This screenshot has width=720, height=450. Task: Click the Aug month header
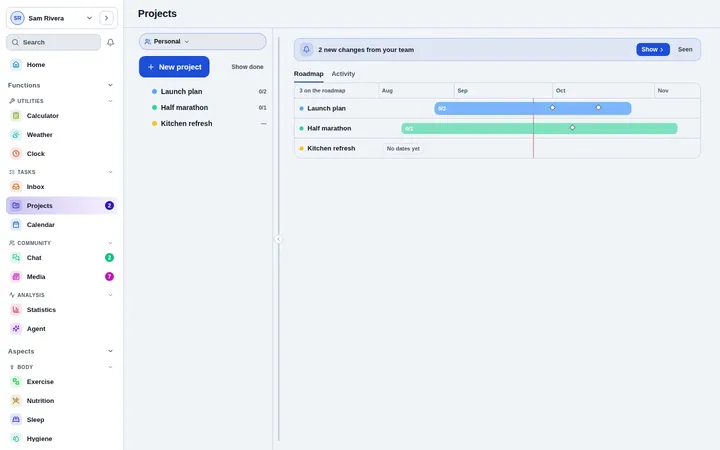point(387,90)
